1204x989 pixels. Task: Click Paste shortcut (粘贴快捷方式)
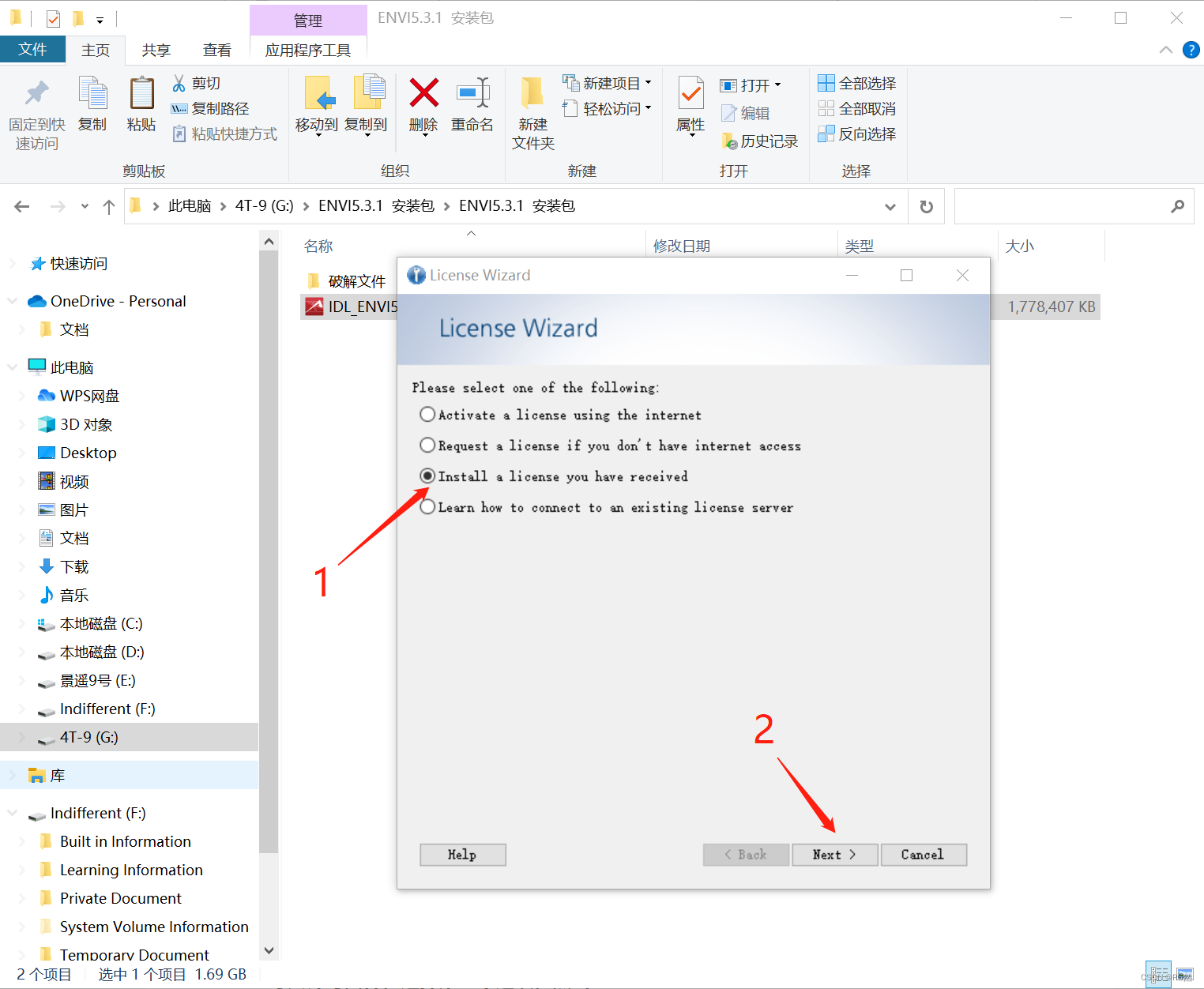click(225, 133)
